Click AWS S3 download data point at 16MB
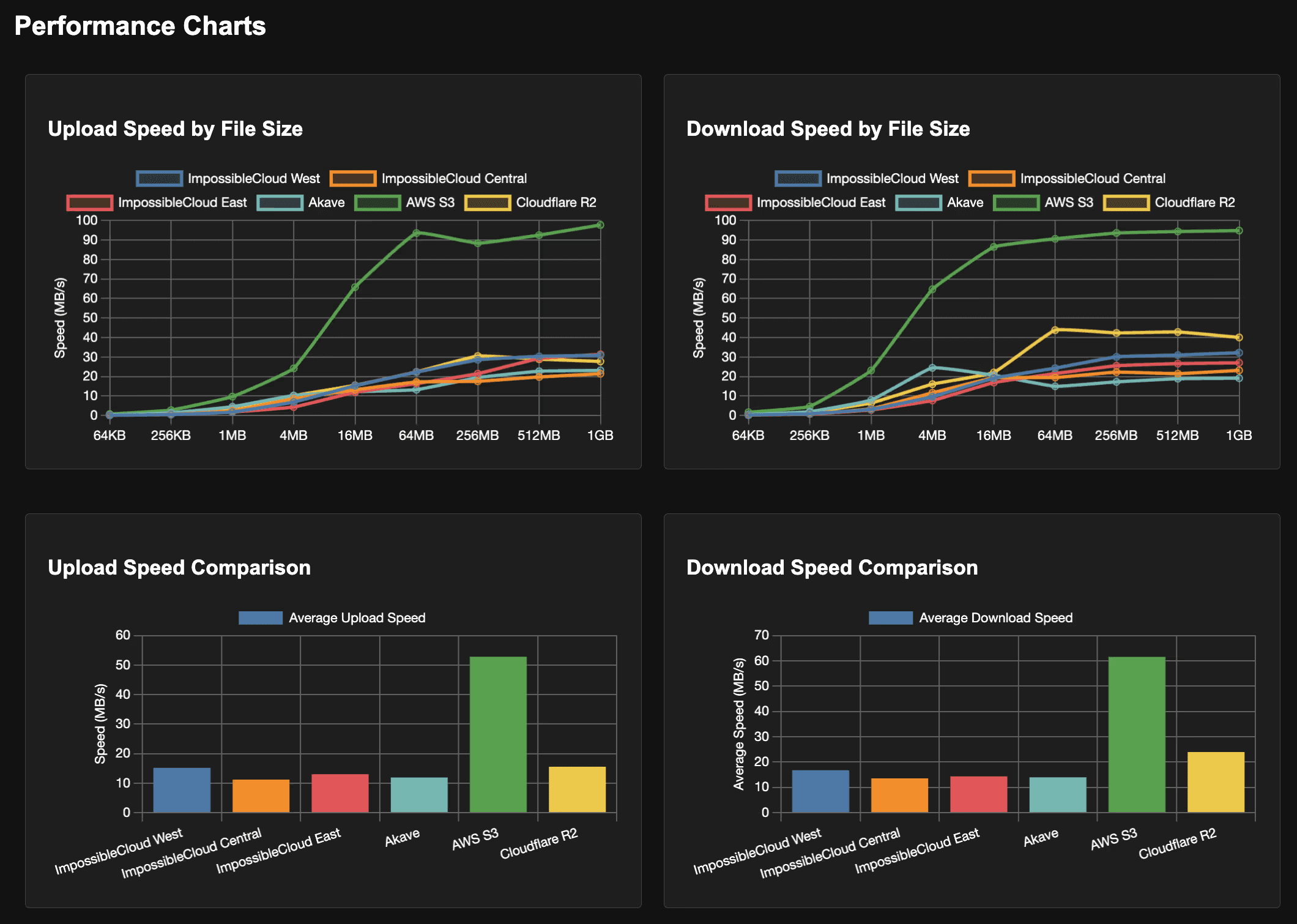This screenshot has height=924, width=1297. 994,247
